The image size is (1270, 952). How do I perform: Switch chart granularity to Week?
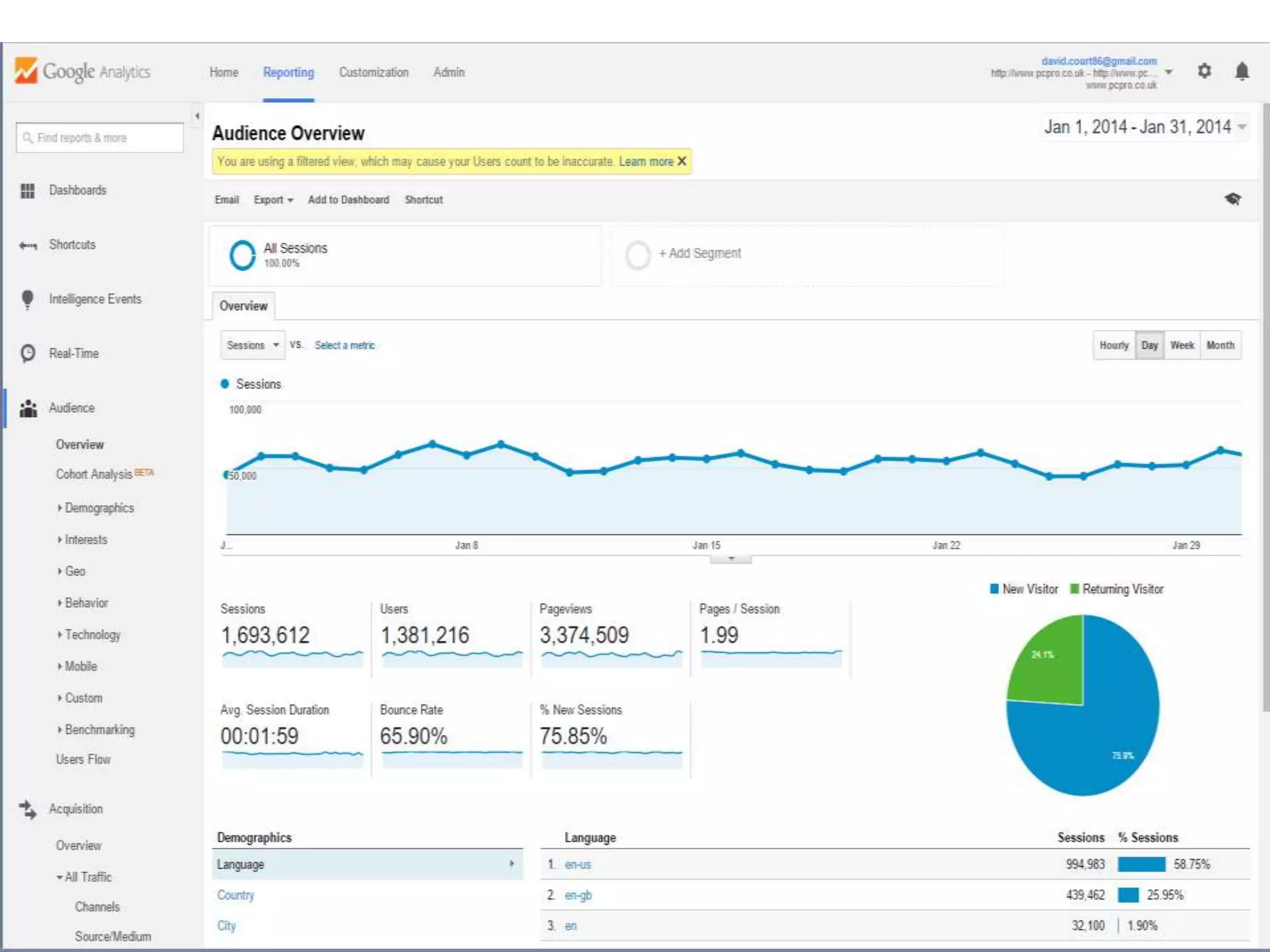(1182, 345)
